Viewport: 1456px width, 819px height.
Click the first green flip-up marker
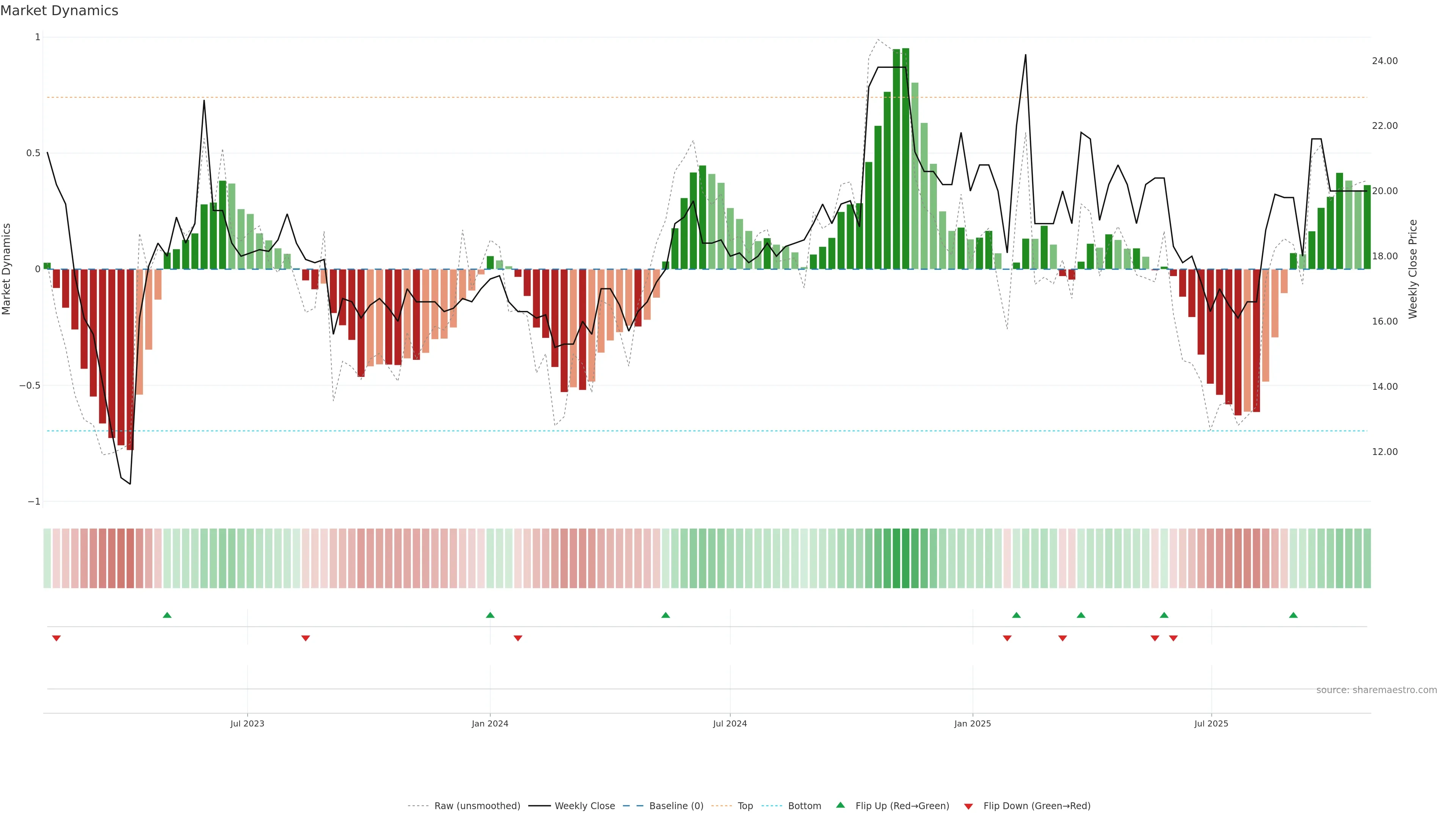[167, 615]
